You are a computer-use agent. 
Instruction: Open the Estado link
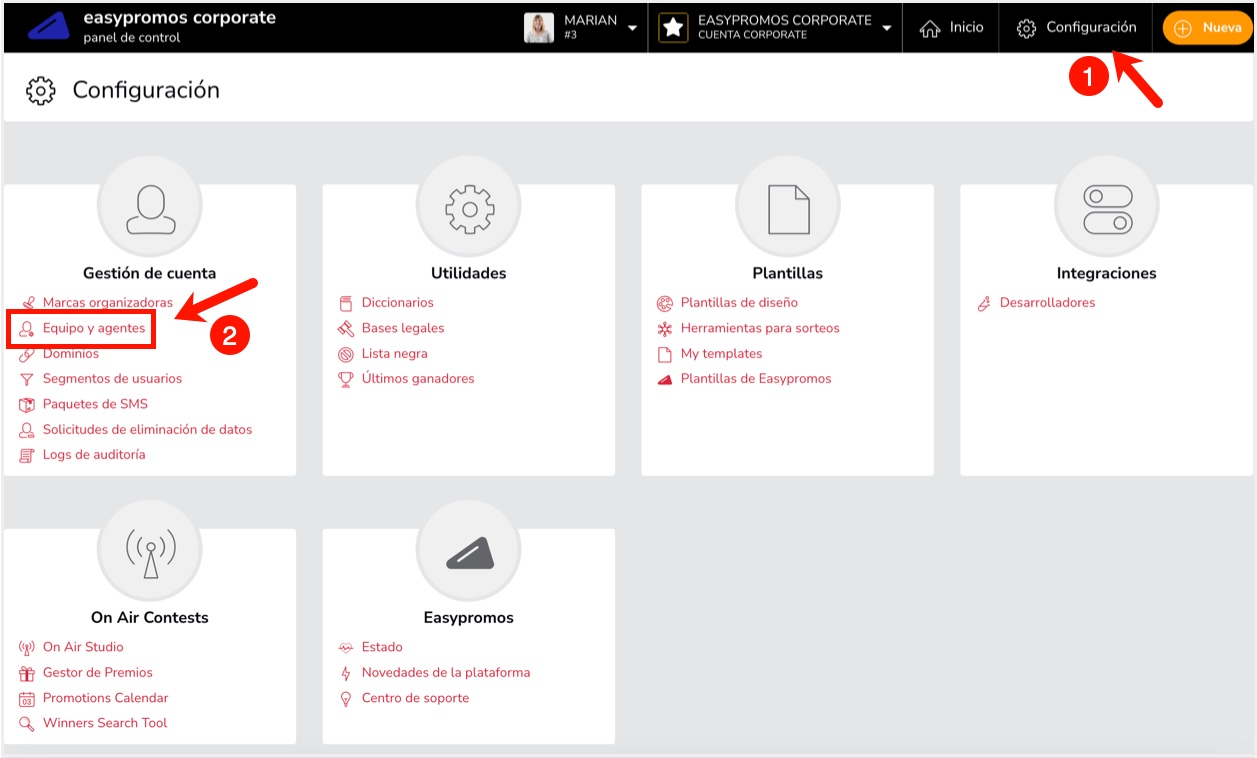[382, 647]
